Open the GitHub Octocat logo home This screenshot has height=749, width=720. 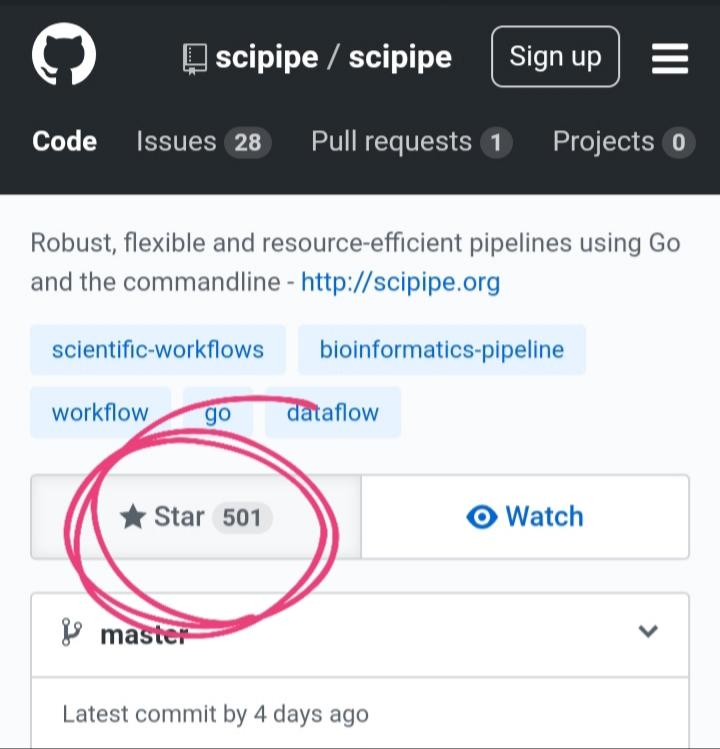[64, 54]
